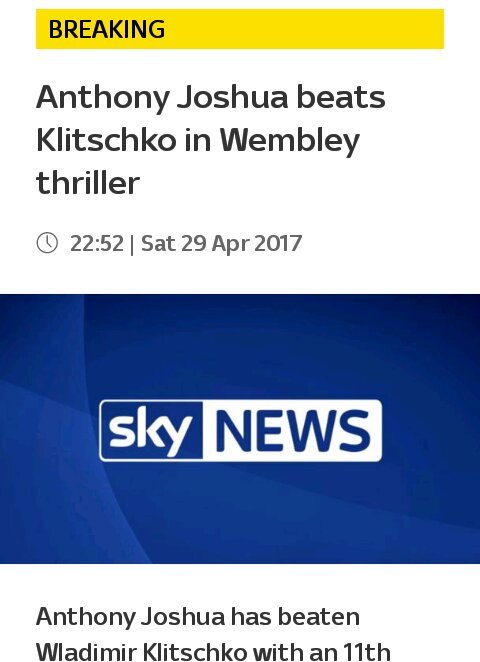Image resolution: width=480 pixels, height=662 pixels.
Task: Tap the word "thriller" in the headline
Action: tap(88, 183)
